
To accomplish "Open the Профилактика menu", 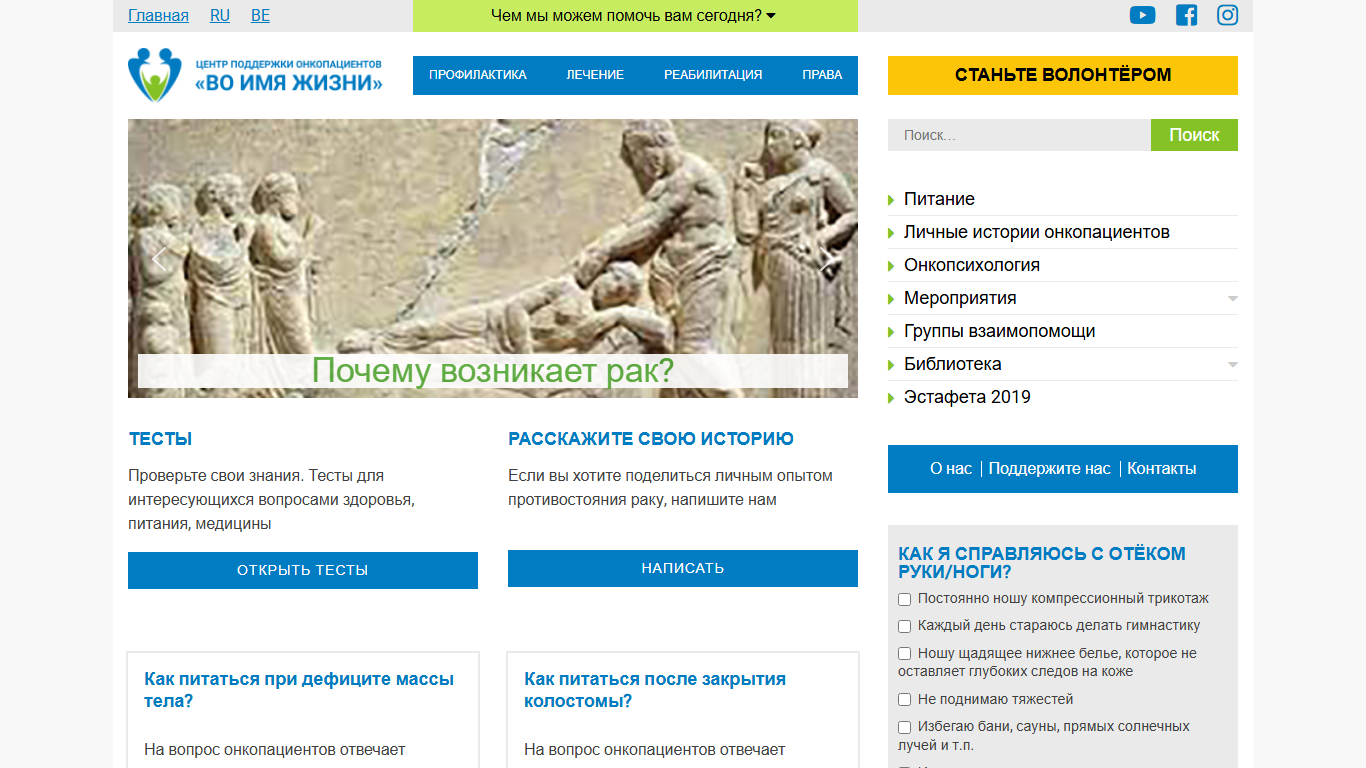I will (x=478, y=75).
